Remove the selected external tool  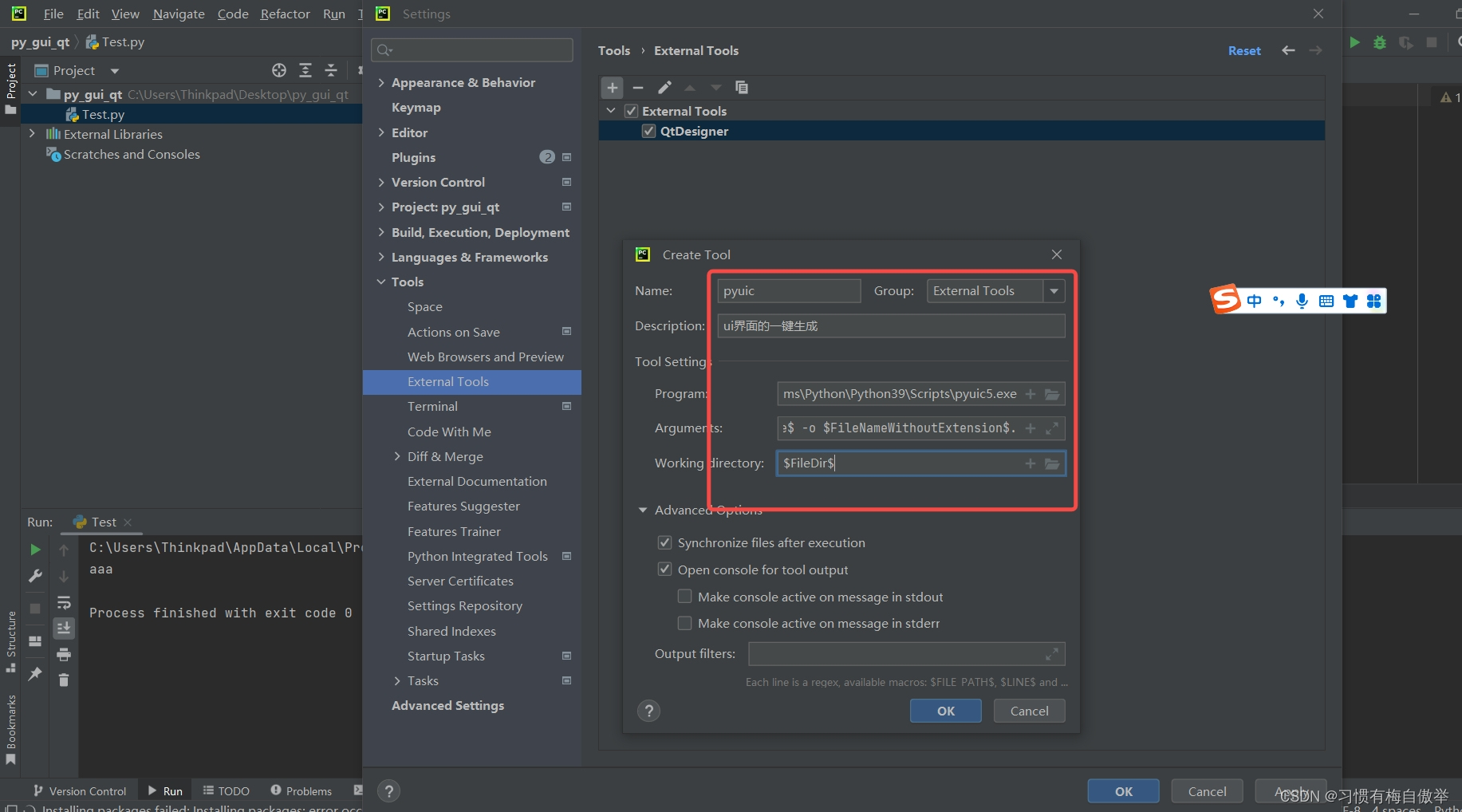(x=637, y=88)
